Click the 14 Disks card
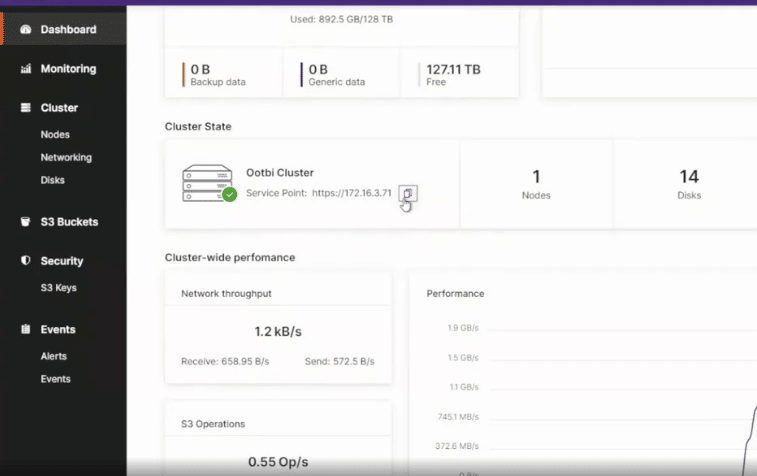This screenshot has width=757, height=476. 689,184
